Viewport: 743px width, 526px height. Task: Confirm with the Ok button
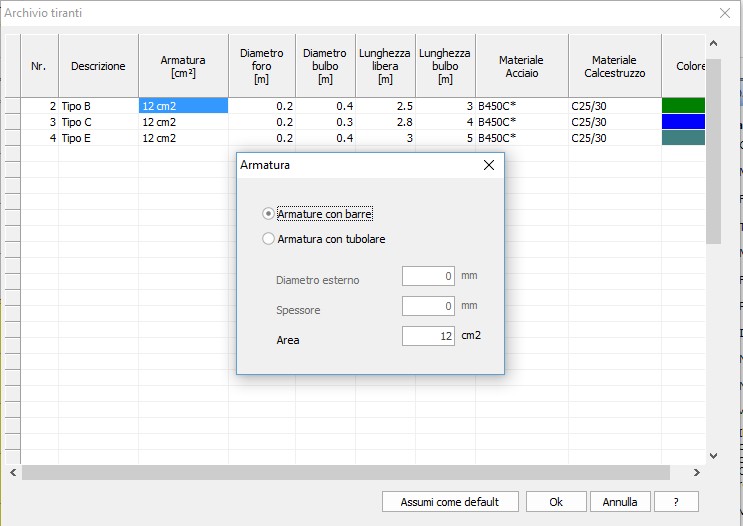556,501
